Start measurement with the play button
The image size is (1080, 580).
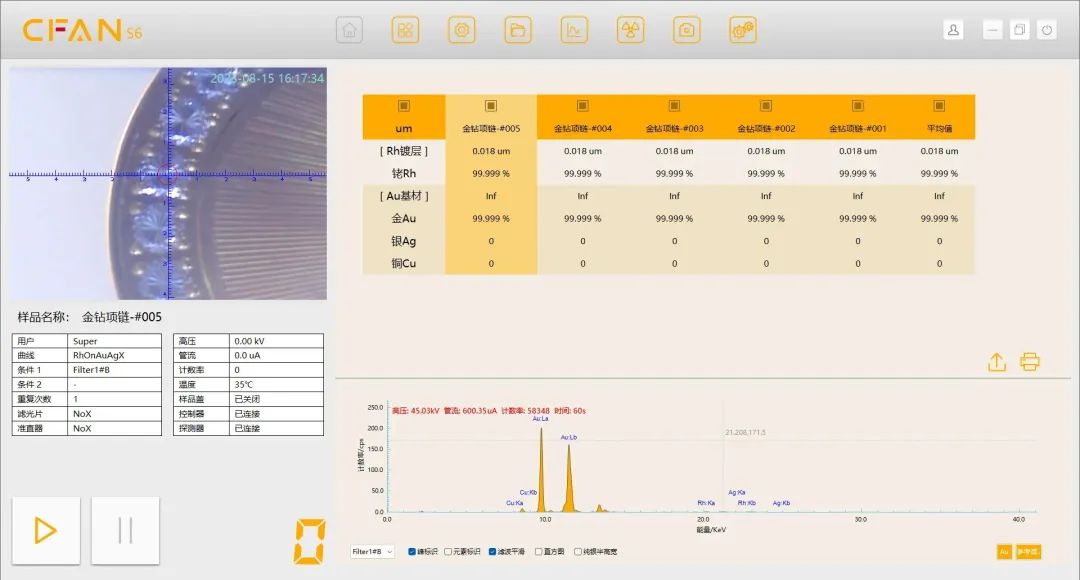(46, 530)
